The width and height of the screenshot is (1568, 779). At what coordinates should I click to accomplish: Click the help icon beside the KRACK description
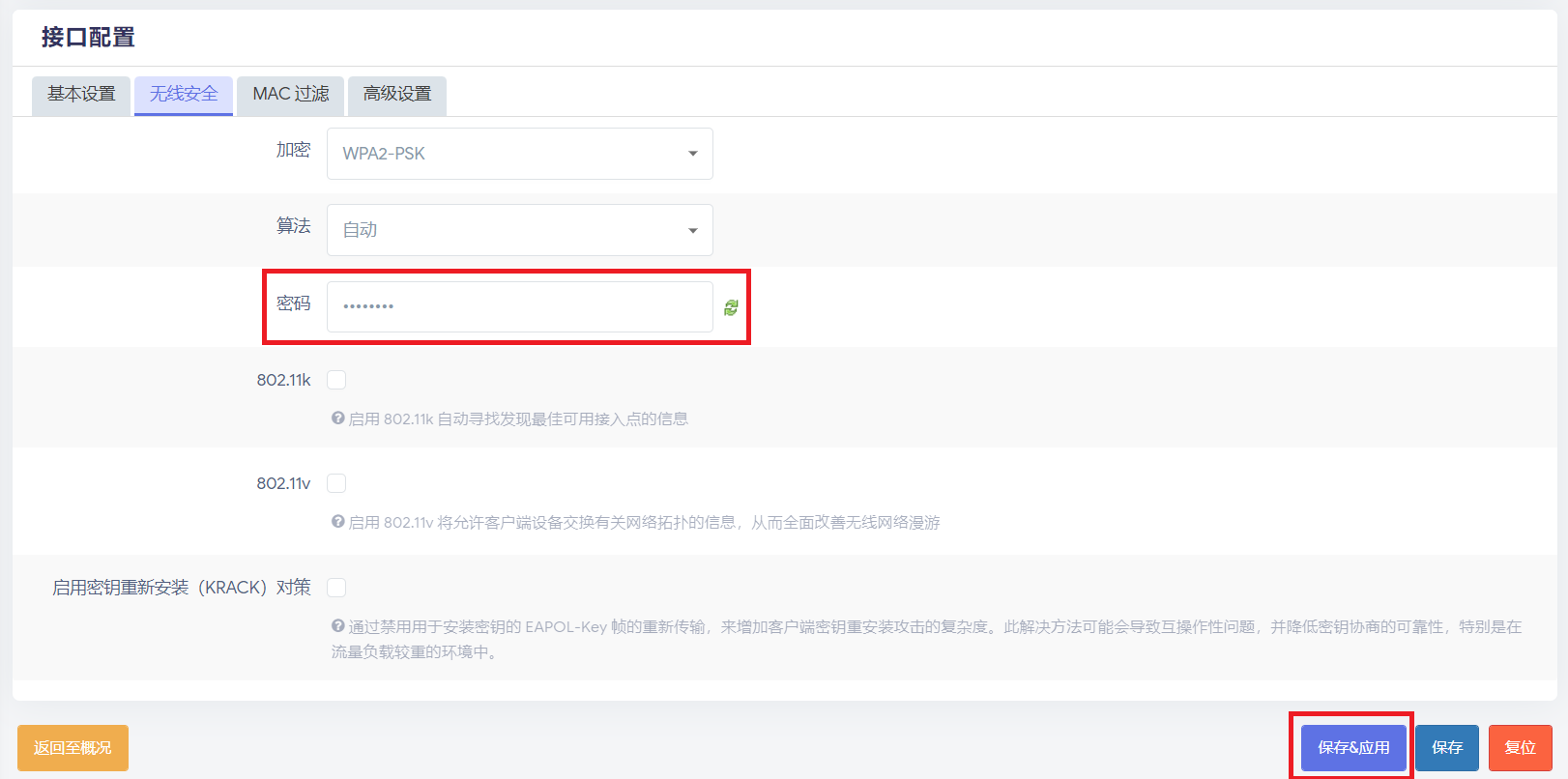tap(337, 626)
